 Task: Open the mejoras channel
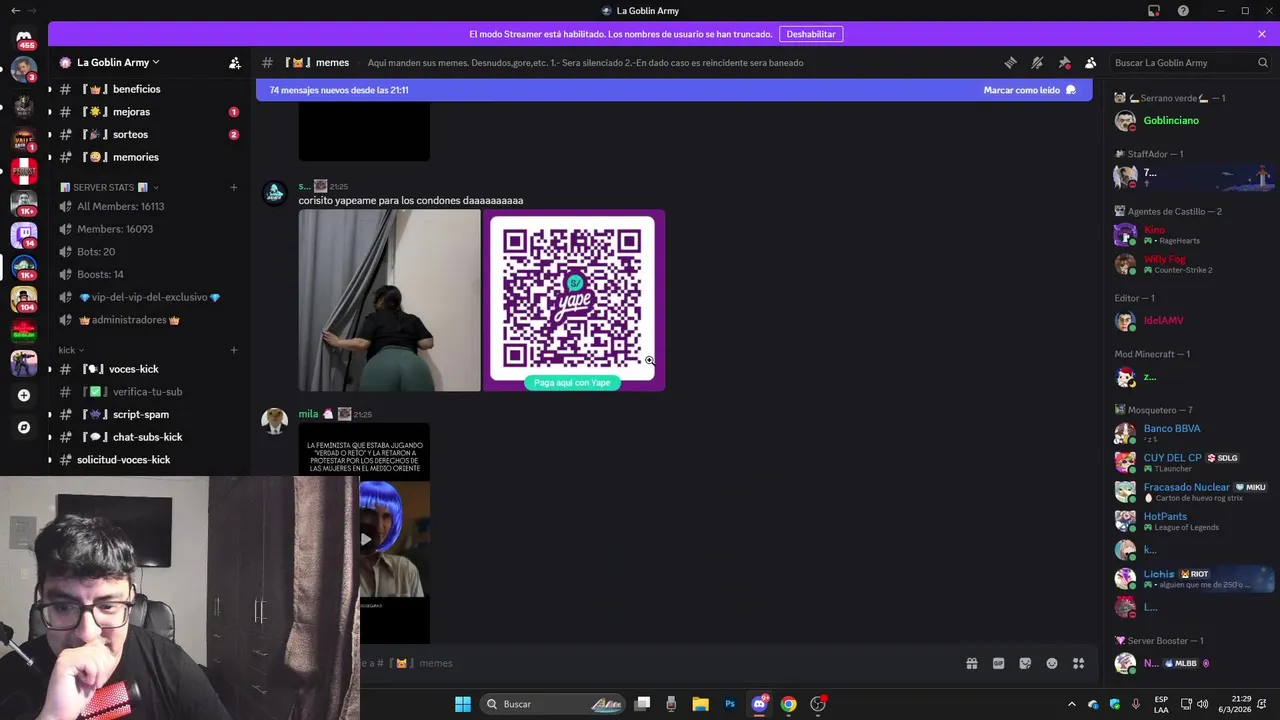pyautogui.click(x=148, y=112)
